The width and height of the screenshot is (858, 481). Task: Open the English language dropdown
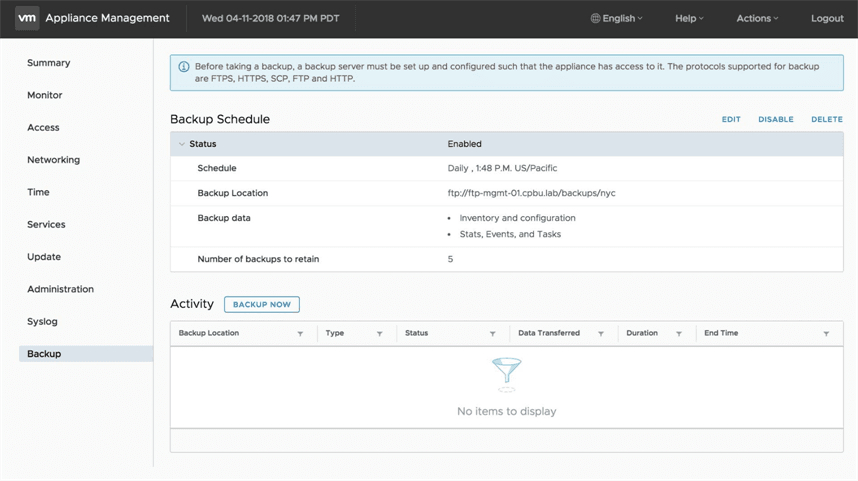[616, 18]
